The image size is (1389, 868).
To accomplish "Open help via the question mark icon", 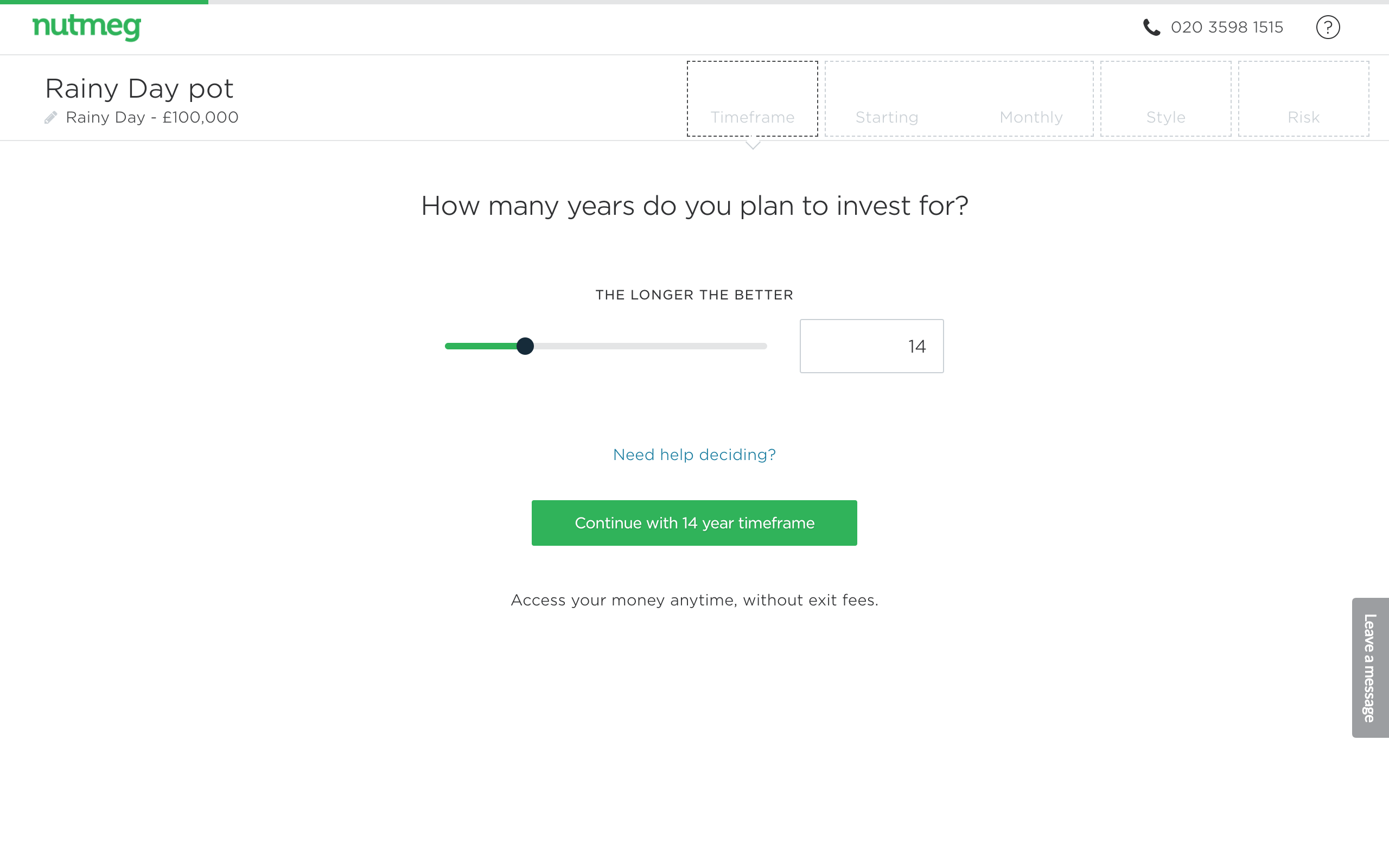I will 1328,27.
